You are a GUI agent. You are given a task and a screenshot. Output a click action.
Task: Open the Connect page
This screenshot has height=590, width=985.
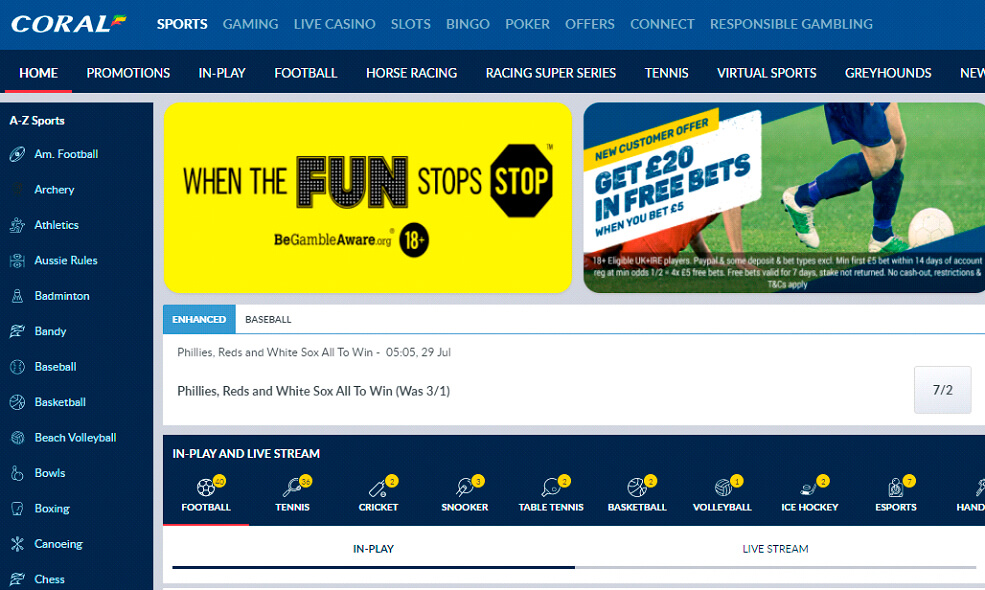tap(662, 24)
